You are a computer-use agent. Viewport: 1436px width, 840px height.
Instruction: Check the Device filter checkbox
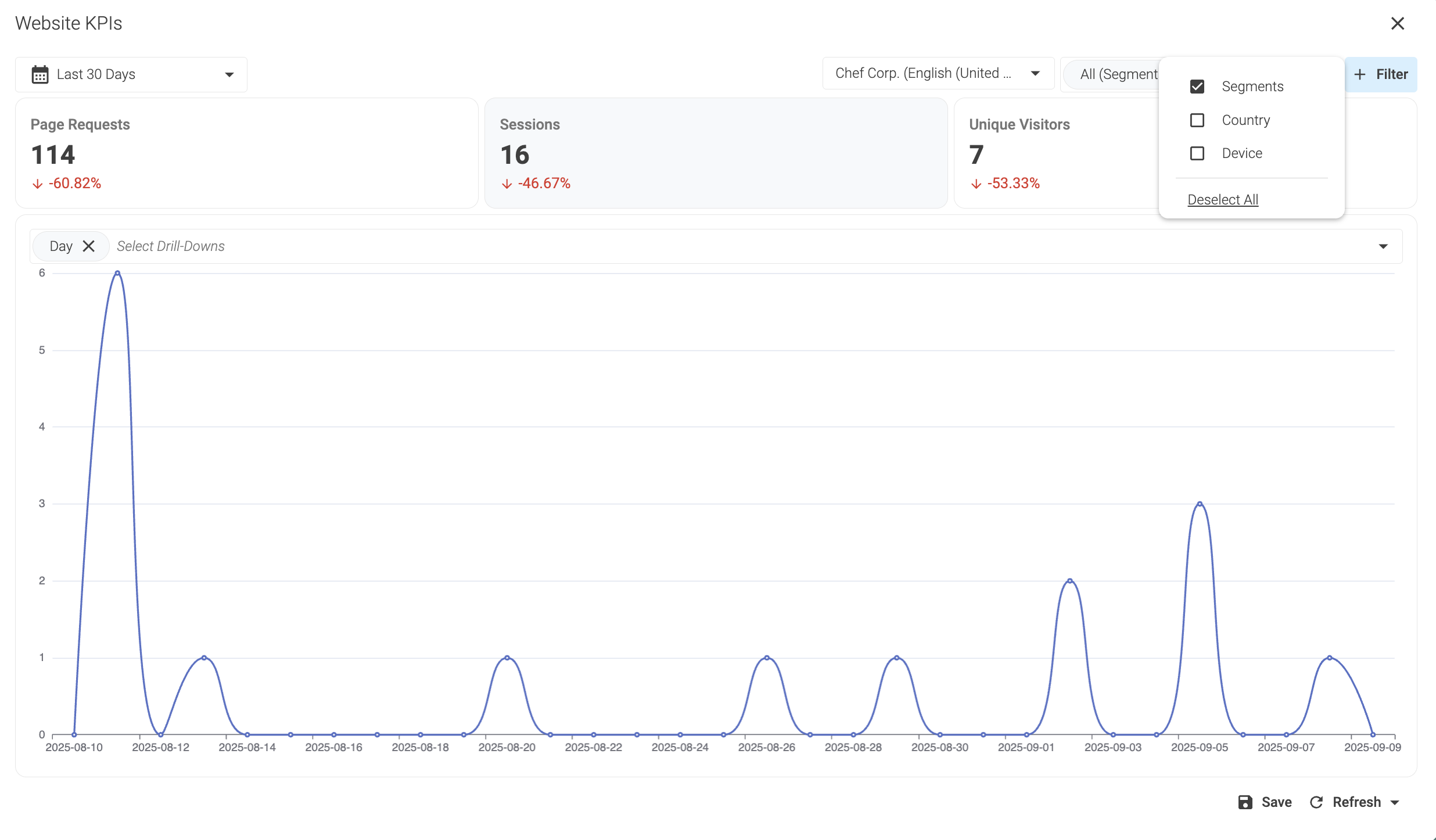click(x=1197, y=153)
